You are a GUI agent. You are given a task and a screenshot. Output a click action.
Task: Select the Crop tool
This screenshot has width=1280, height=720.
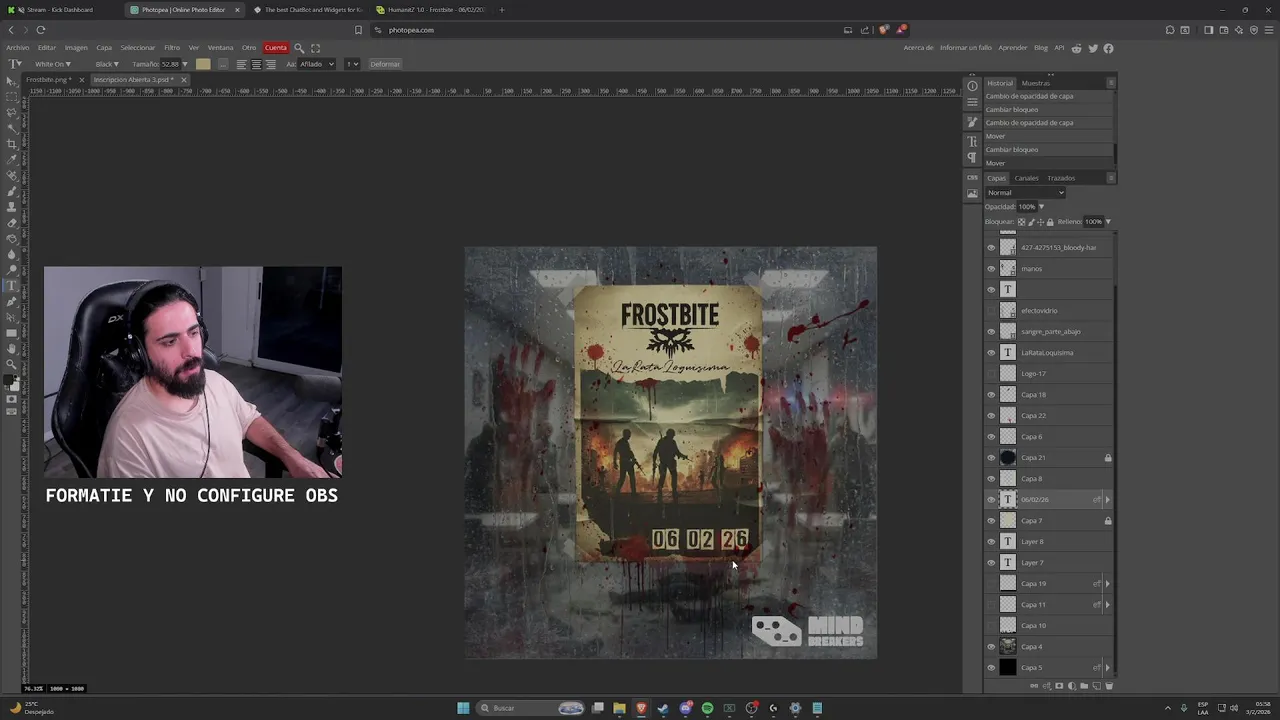tap(11, 143)
